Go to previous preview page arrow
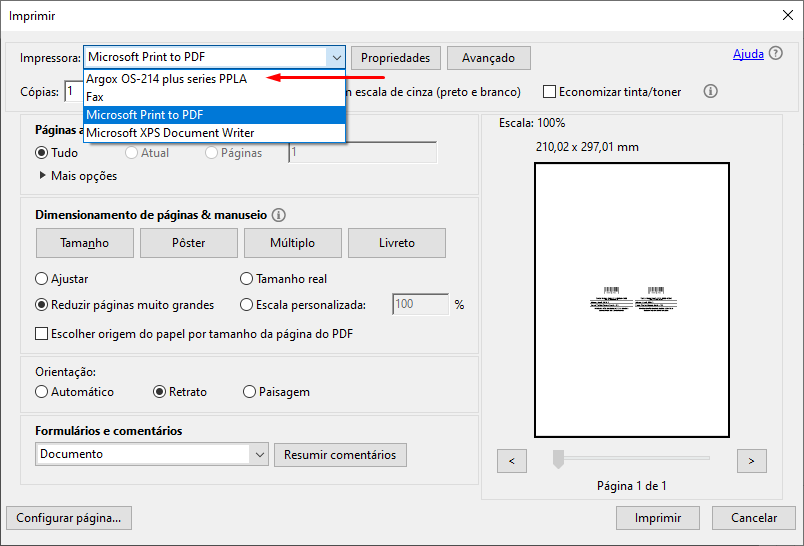Image resolution: width=804 pixels, height=546 pixels. 512,461
